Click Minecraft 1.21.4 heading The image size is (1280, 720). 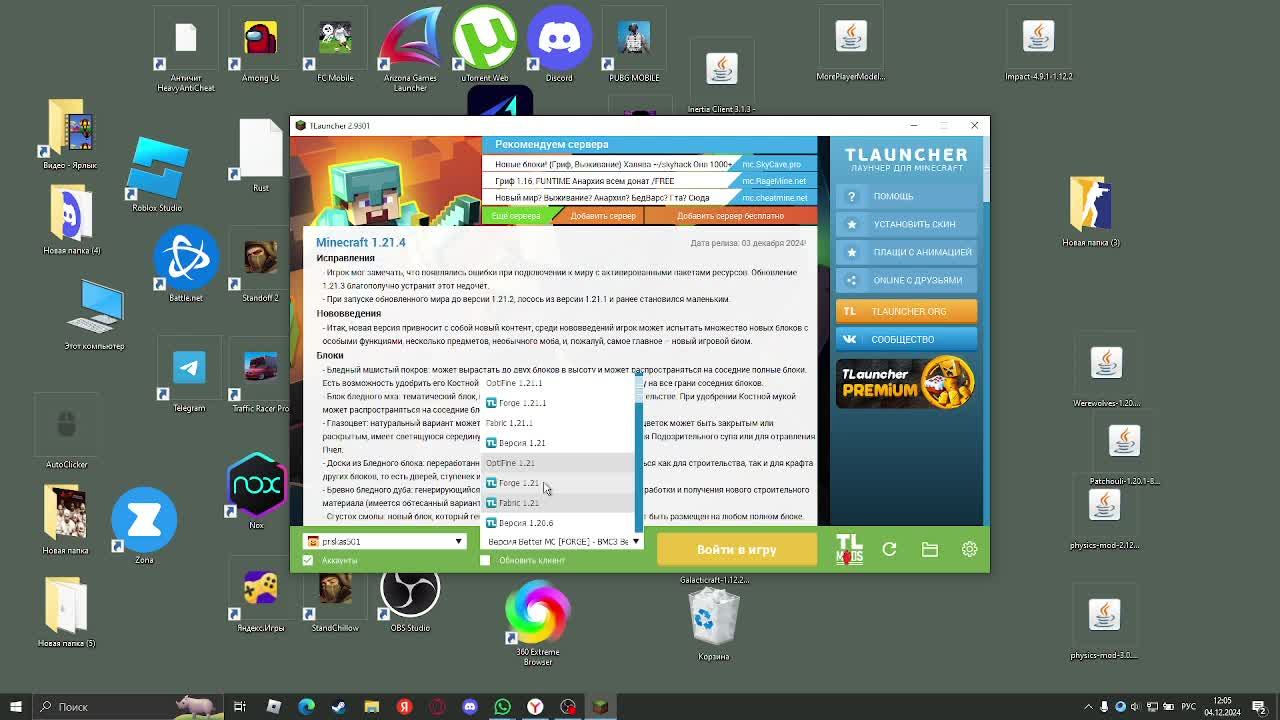point(361,243)
